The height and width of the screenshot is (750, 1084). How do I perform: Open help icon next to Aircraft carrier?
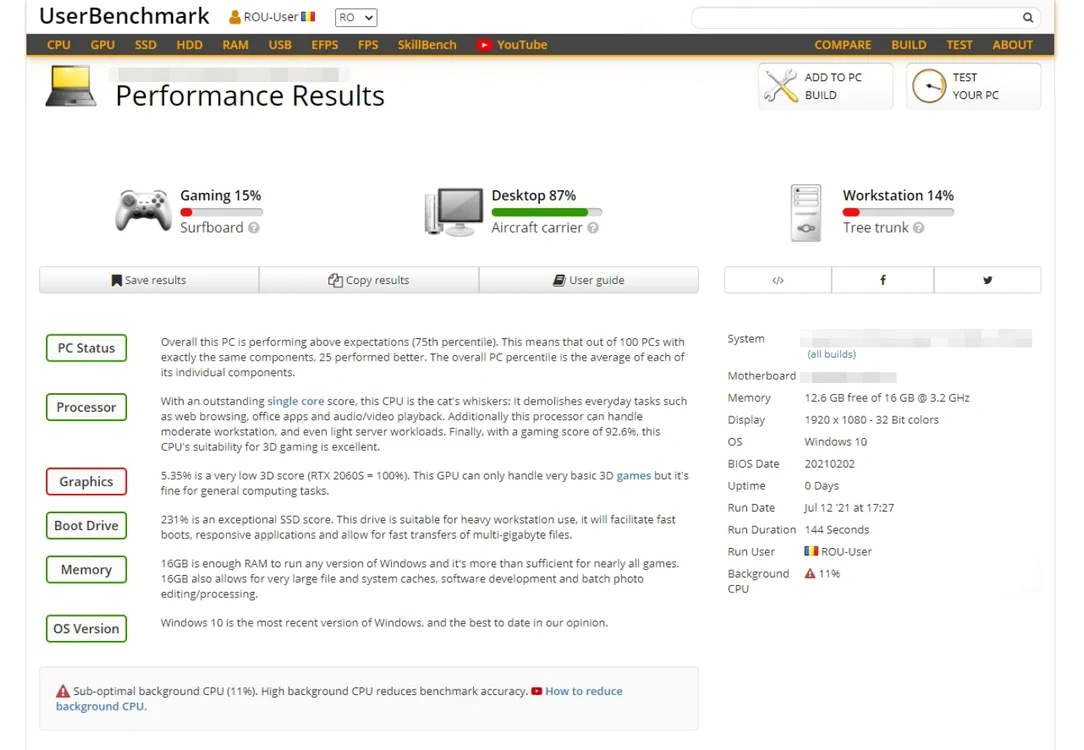pyautogui.click(x=593, y=227)
